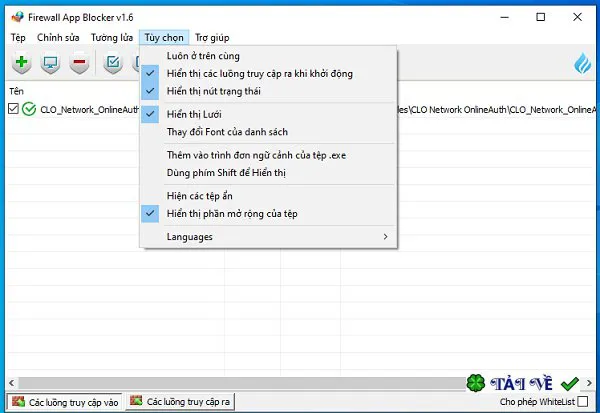
Task: Expand the Languages submenu
Action: click(269, 237)
